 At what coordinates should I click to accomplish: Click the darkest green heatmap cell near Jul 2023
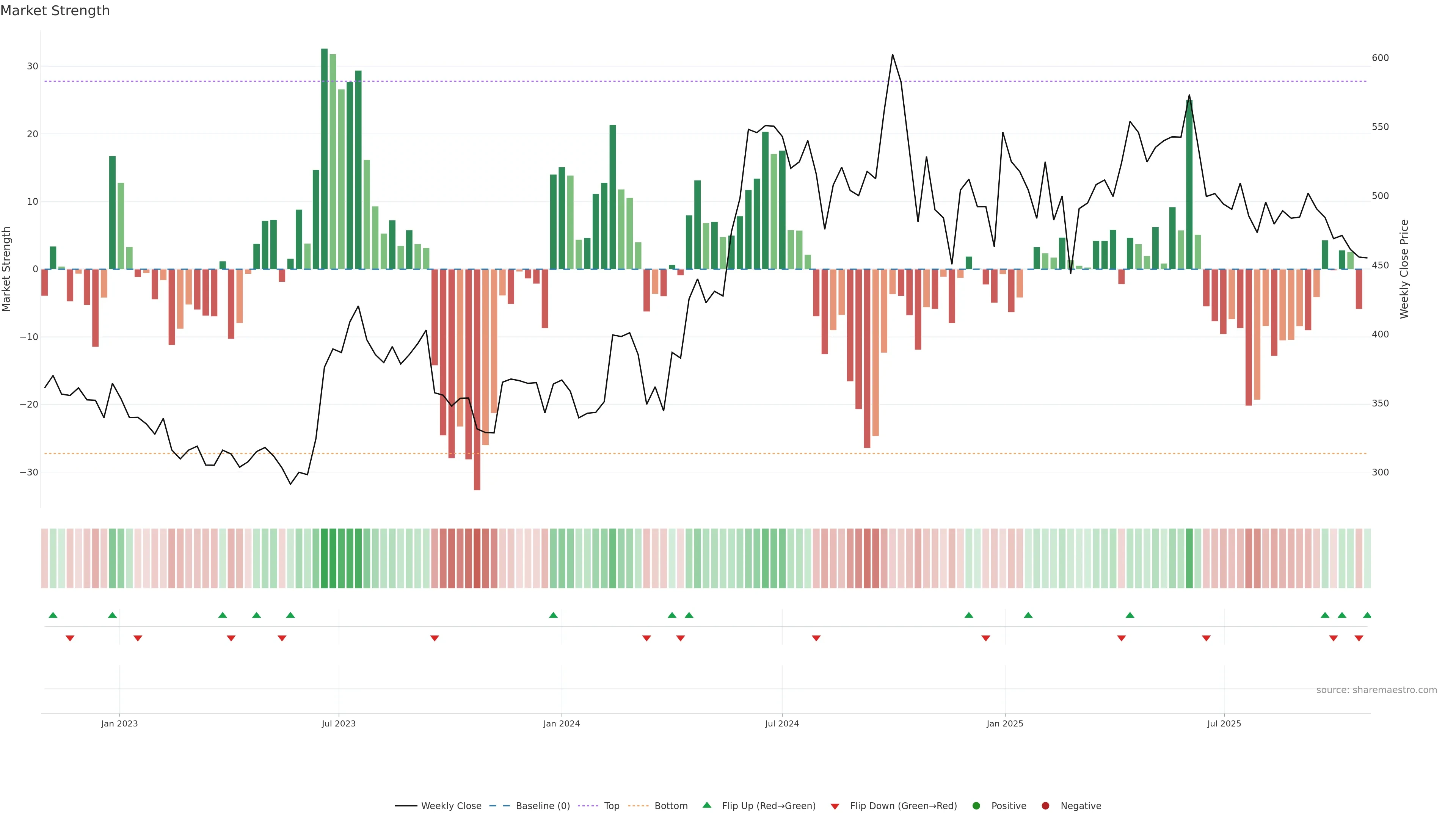[325, 558]
